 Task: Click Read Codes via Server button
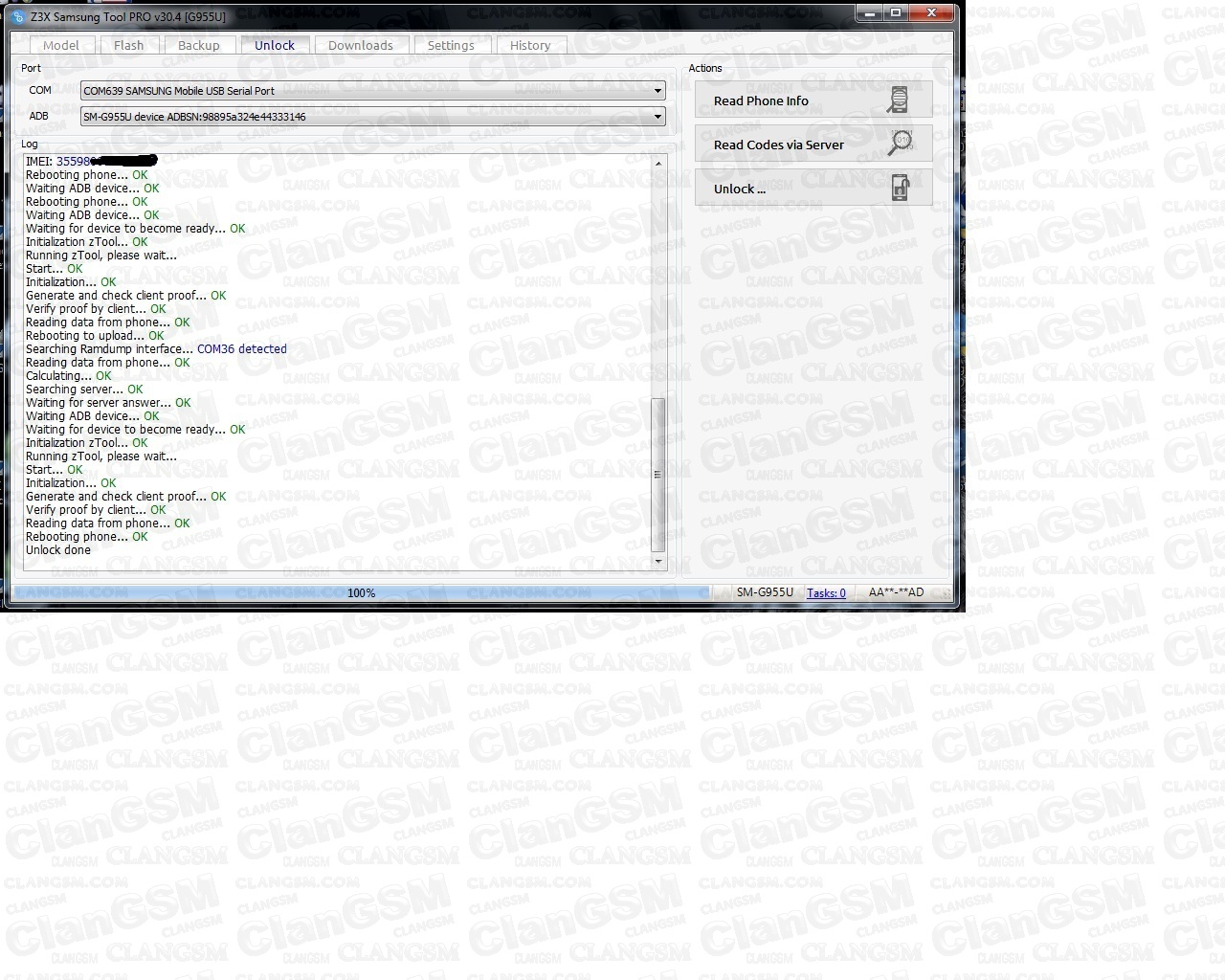(x=813, y=145)
